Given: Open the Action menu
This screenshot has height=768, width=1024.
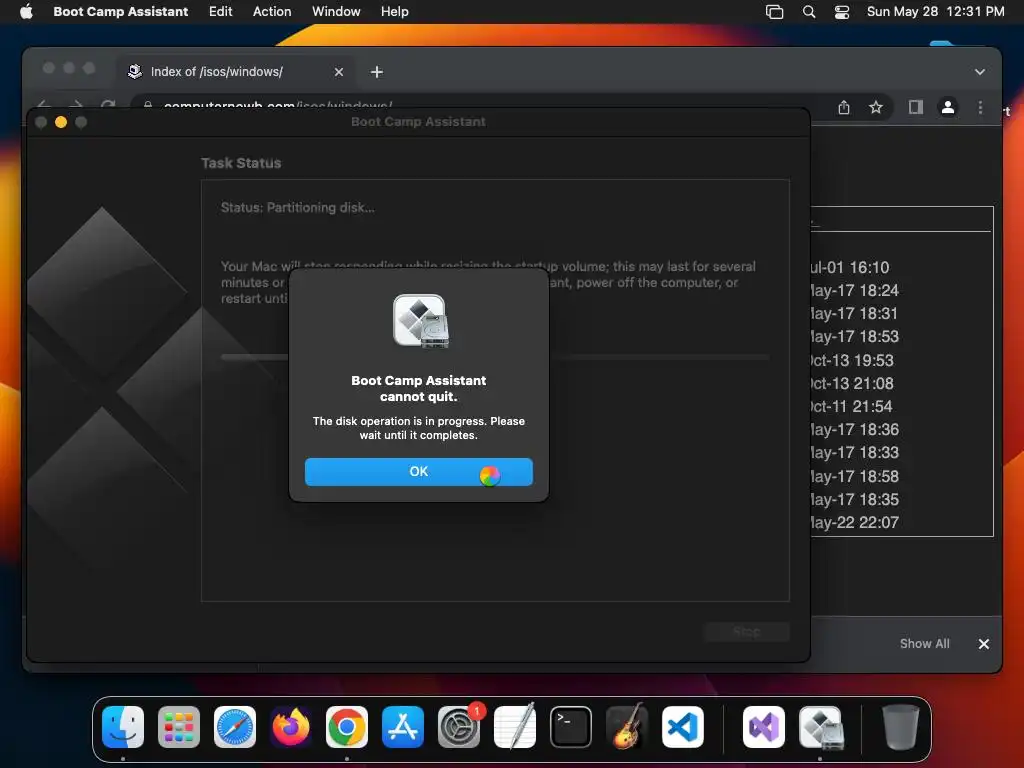Looking at the screenshot, I should click(272, 12).
